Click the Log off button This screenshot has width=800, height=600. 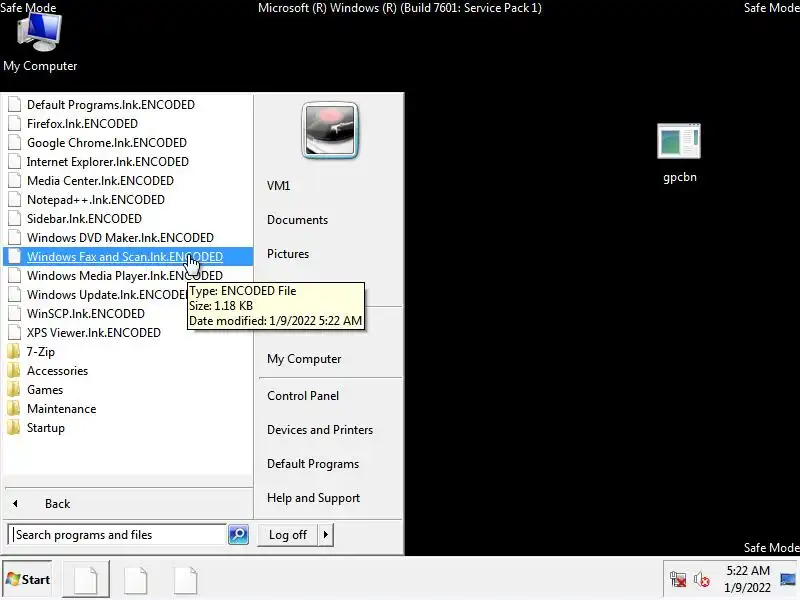(x=288, y=535)
